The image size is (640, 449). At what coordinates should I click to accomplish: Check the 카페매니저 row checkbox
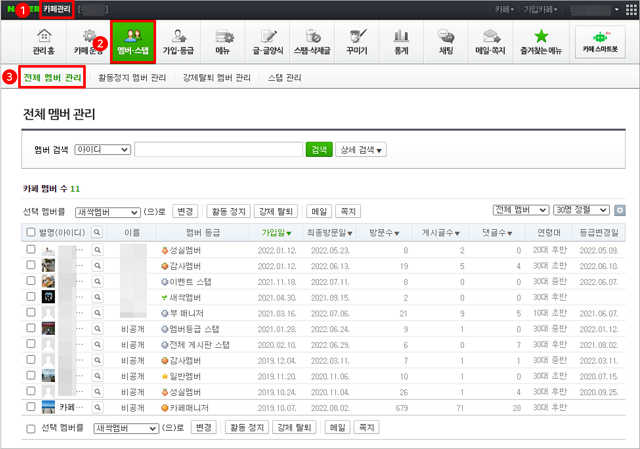click(x=31, y=407)
